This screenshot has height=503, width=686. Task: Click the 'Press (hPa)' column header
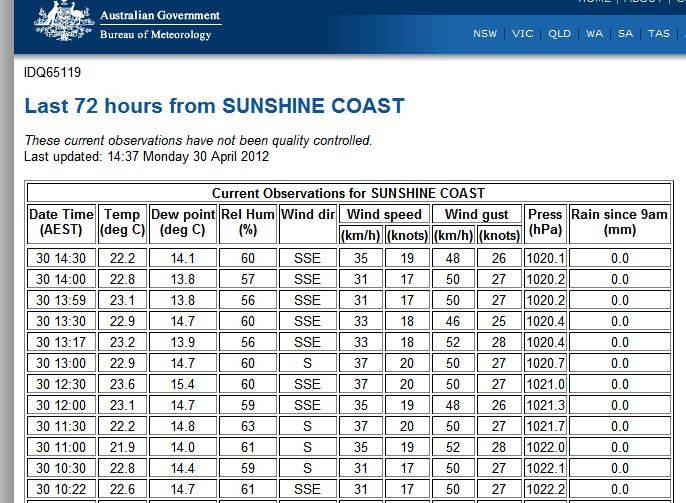coord(545,222)
